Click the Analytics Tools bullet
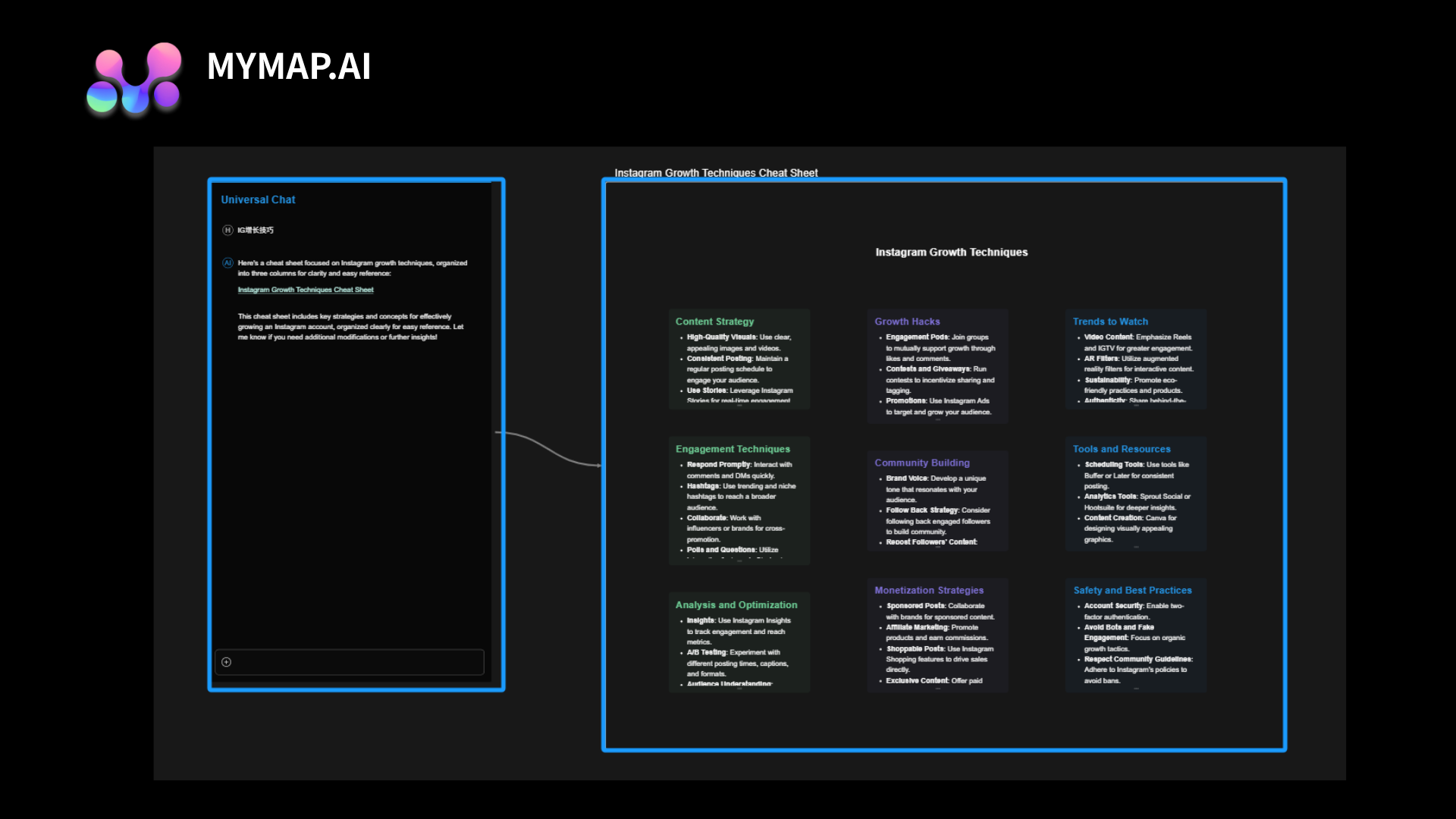 click(x=1137, y=502)
